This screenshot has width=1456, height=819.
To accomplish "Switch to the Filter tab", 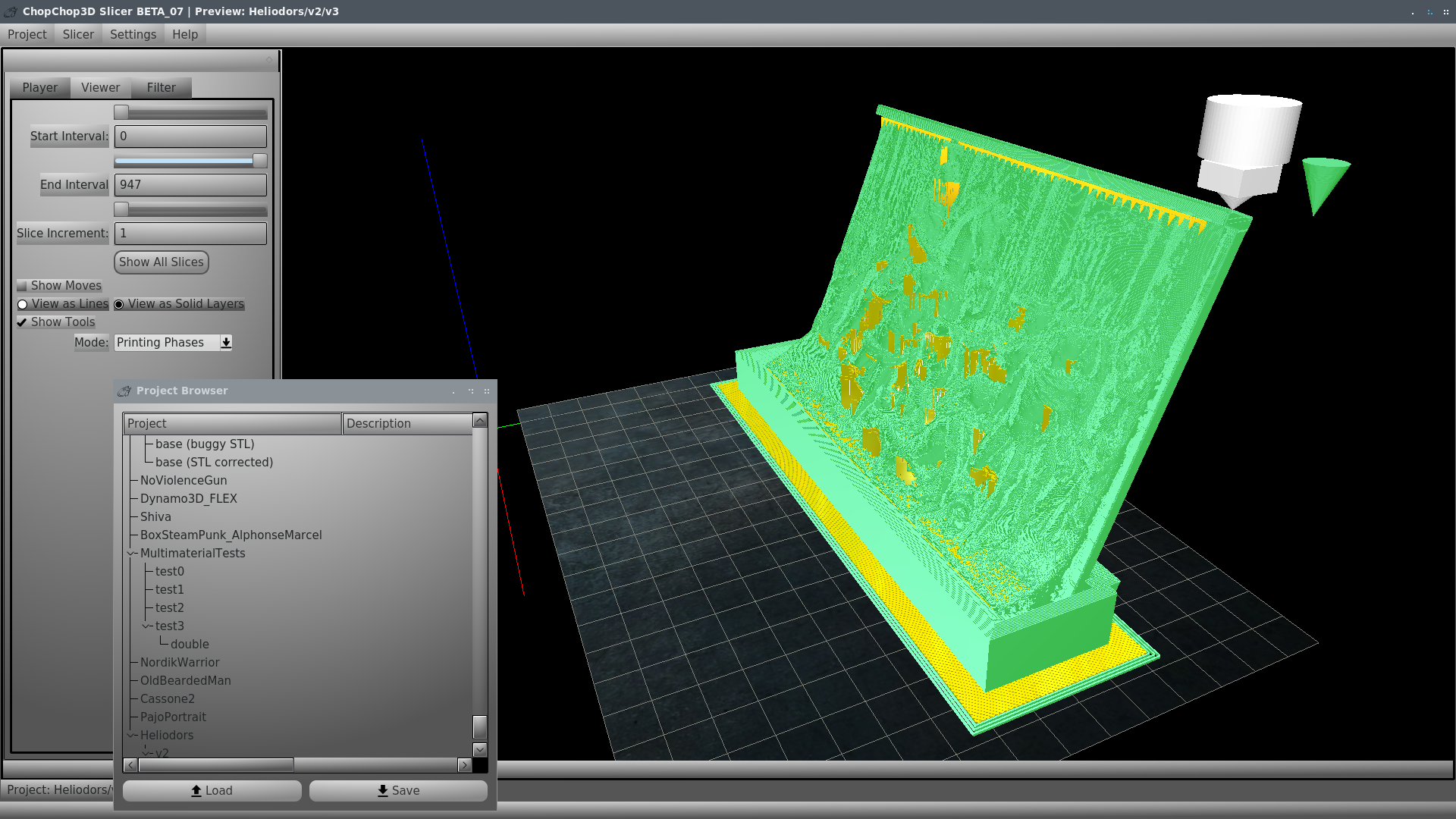I will 161,88.
